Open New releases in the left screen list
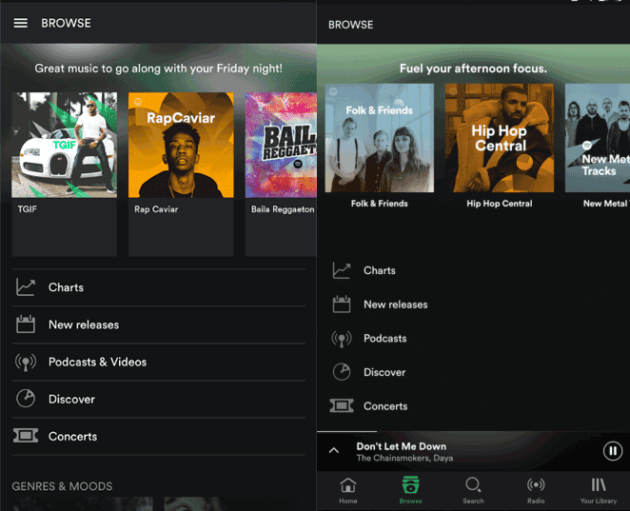Screen dimensions: 630x511 (x=158, y=325)
